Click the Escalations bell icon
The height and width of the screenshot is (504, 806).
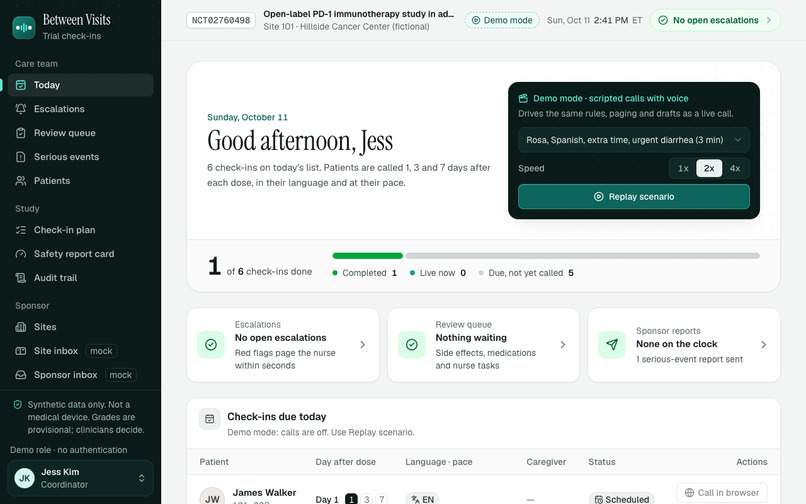pos(21,109)
